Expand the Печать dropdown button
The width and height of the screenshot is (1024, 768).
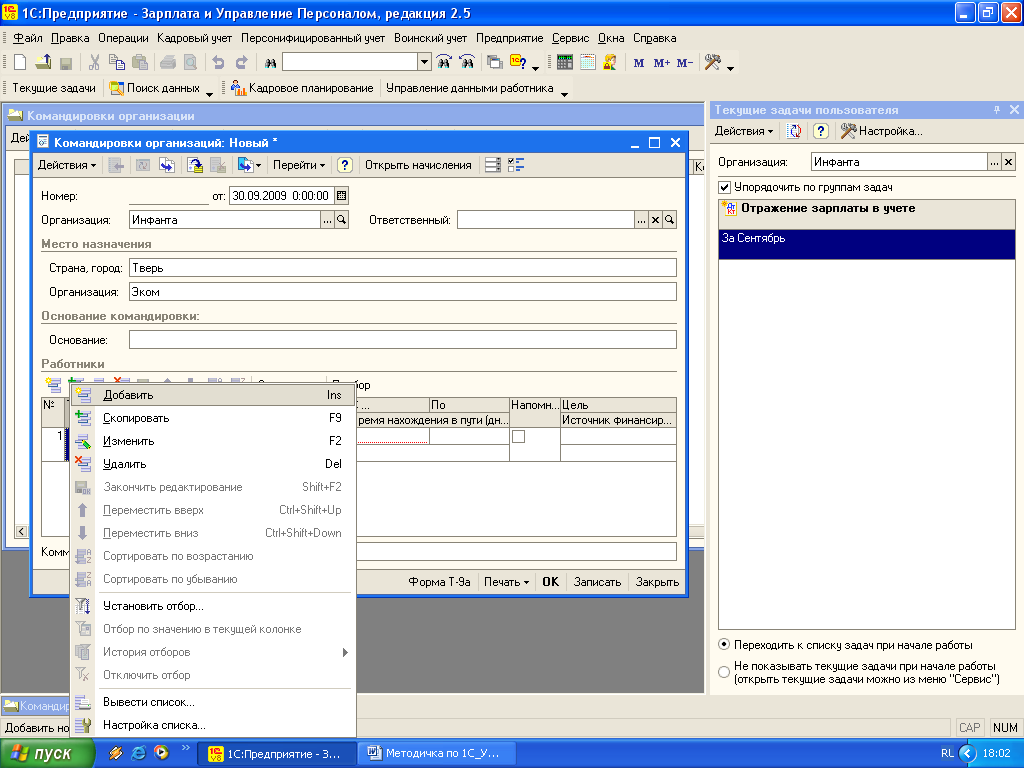506,582
